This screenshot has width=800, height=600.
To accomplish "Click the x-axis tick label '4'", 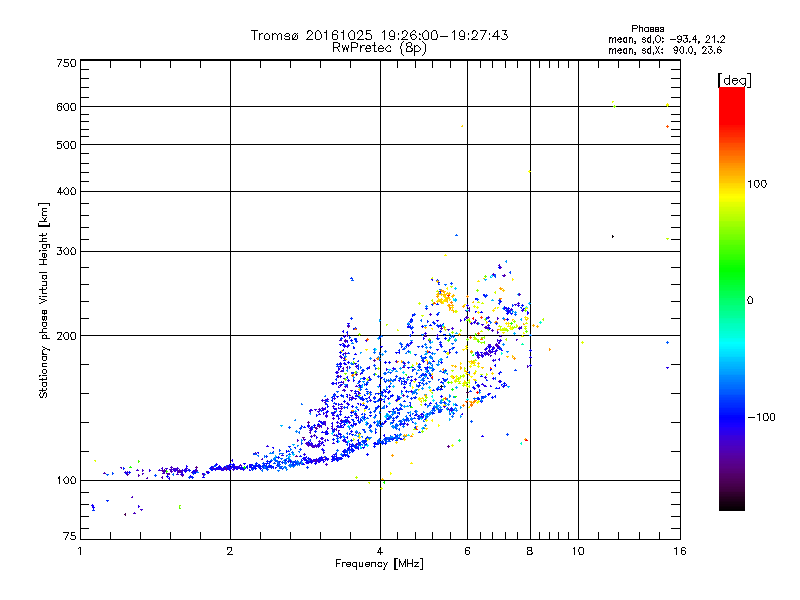I will click(380, 551).
